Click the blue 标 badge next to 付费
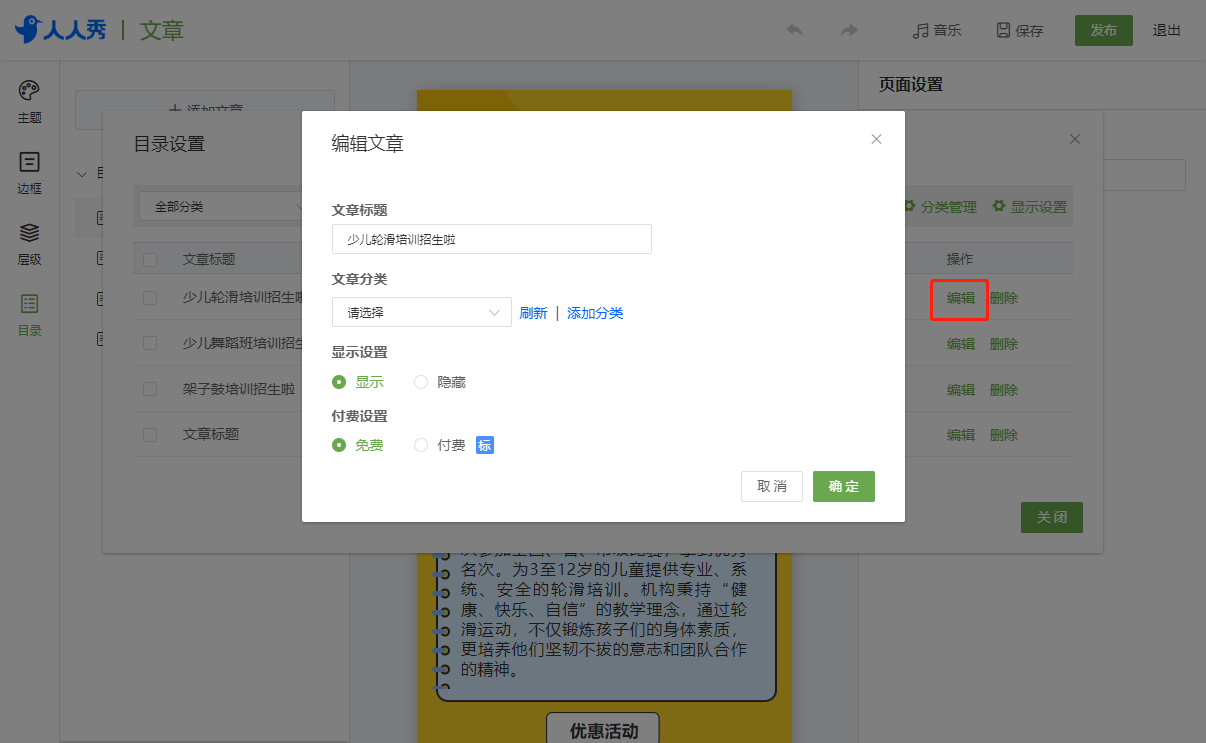Image resolution: width=1206 pixels, height=743 pixels. (485, 445)
